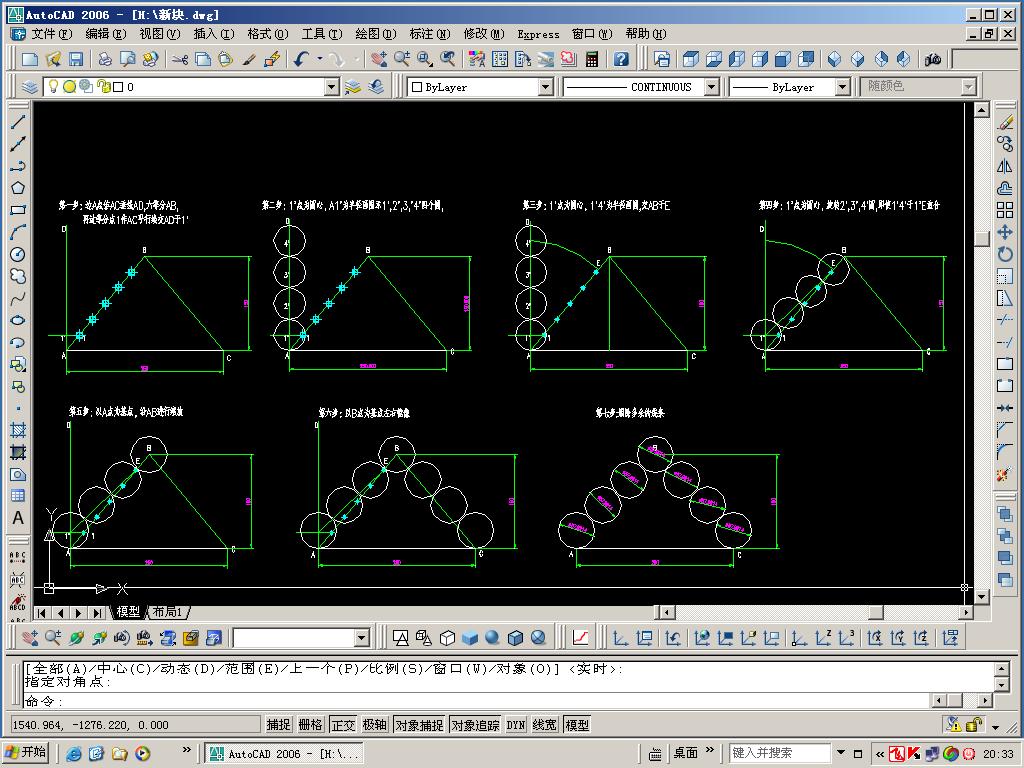1024x768 pixels.
Task: Click the Undo arrow icon
Action: tap(300, 59)
